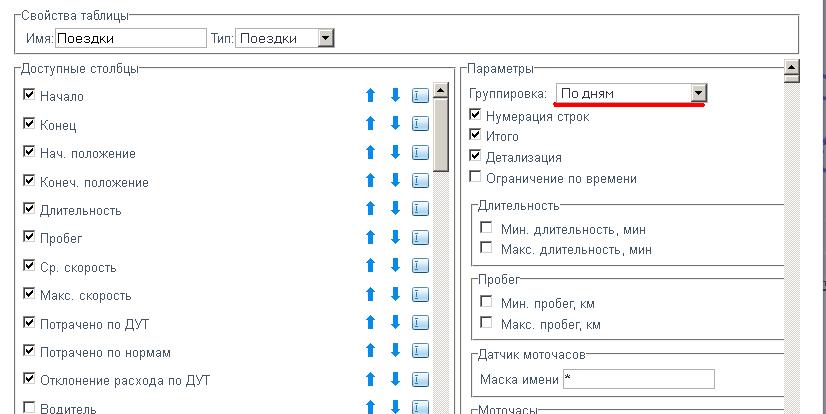The image size is (826, 414).
Task: Open the rename icon for Пробег
Action: (420, 238)
